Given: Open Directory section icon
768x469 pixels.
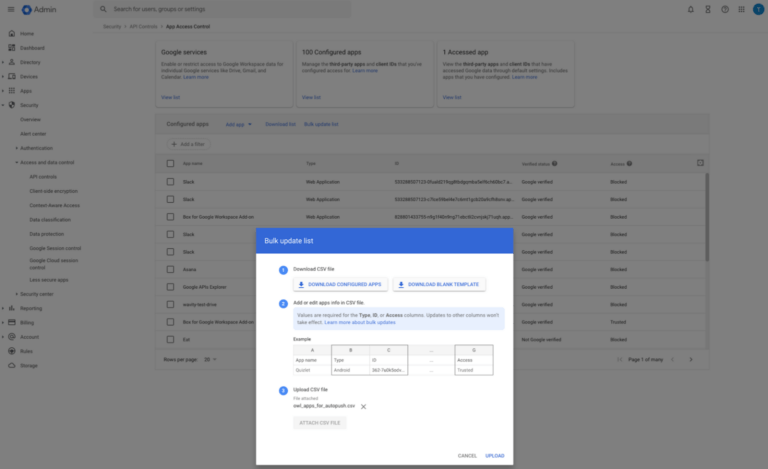Looking at the screenshot, I should [12, 62].
